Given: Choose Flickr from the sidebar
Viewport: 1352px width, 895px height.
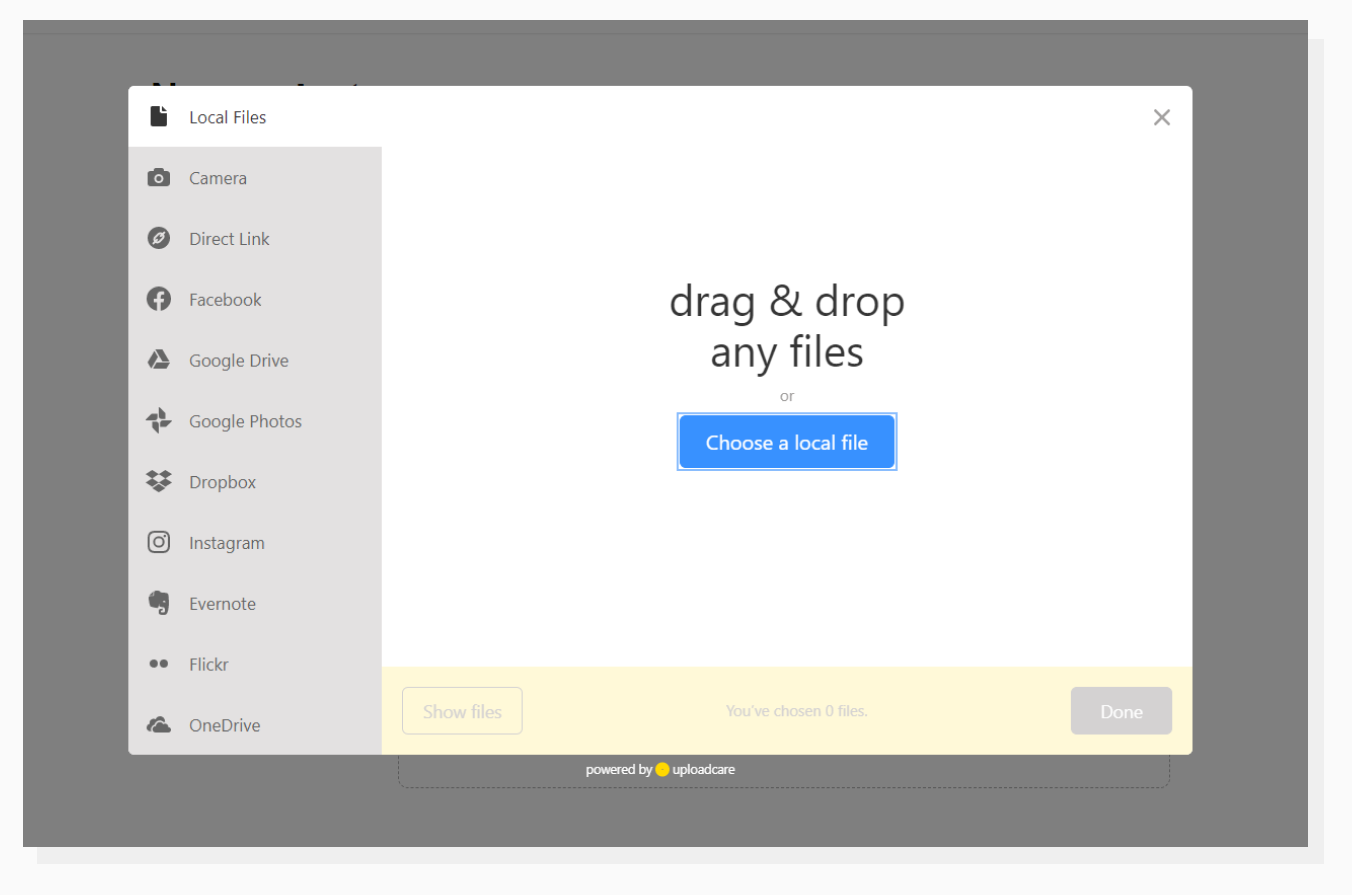Looking at the screenshot, I should click(210, 664).
